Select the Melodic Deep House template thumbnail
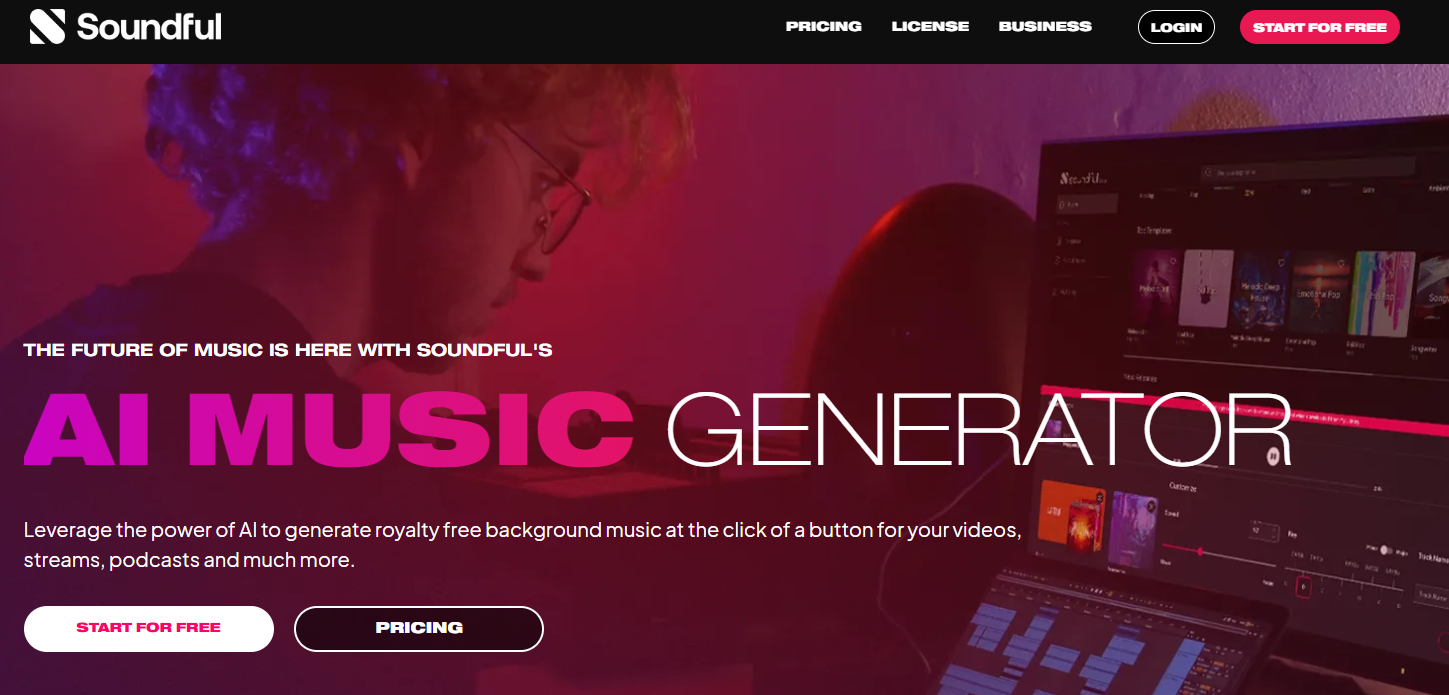The width and height of the screenshot is (1449, 695). (1260, 290)
